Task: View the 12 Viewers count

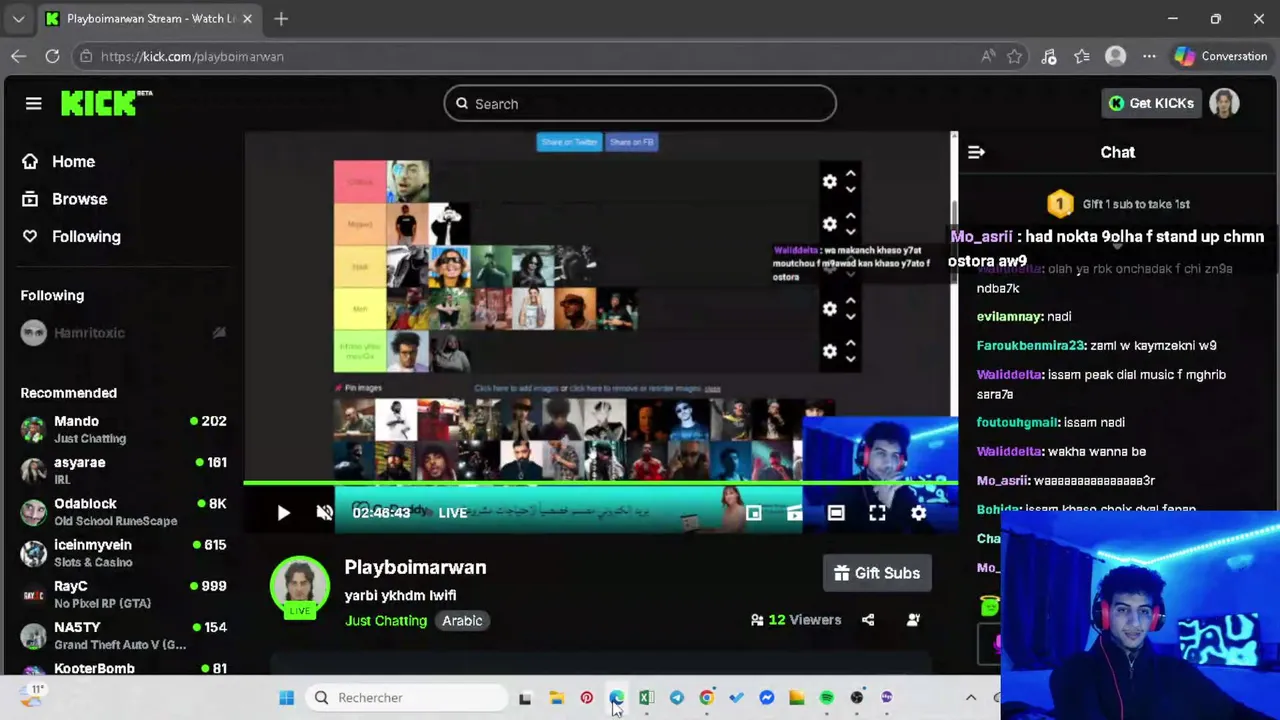Action: click(796, 620)
